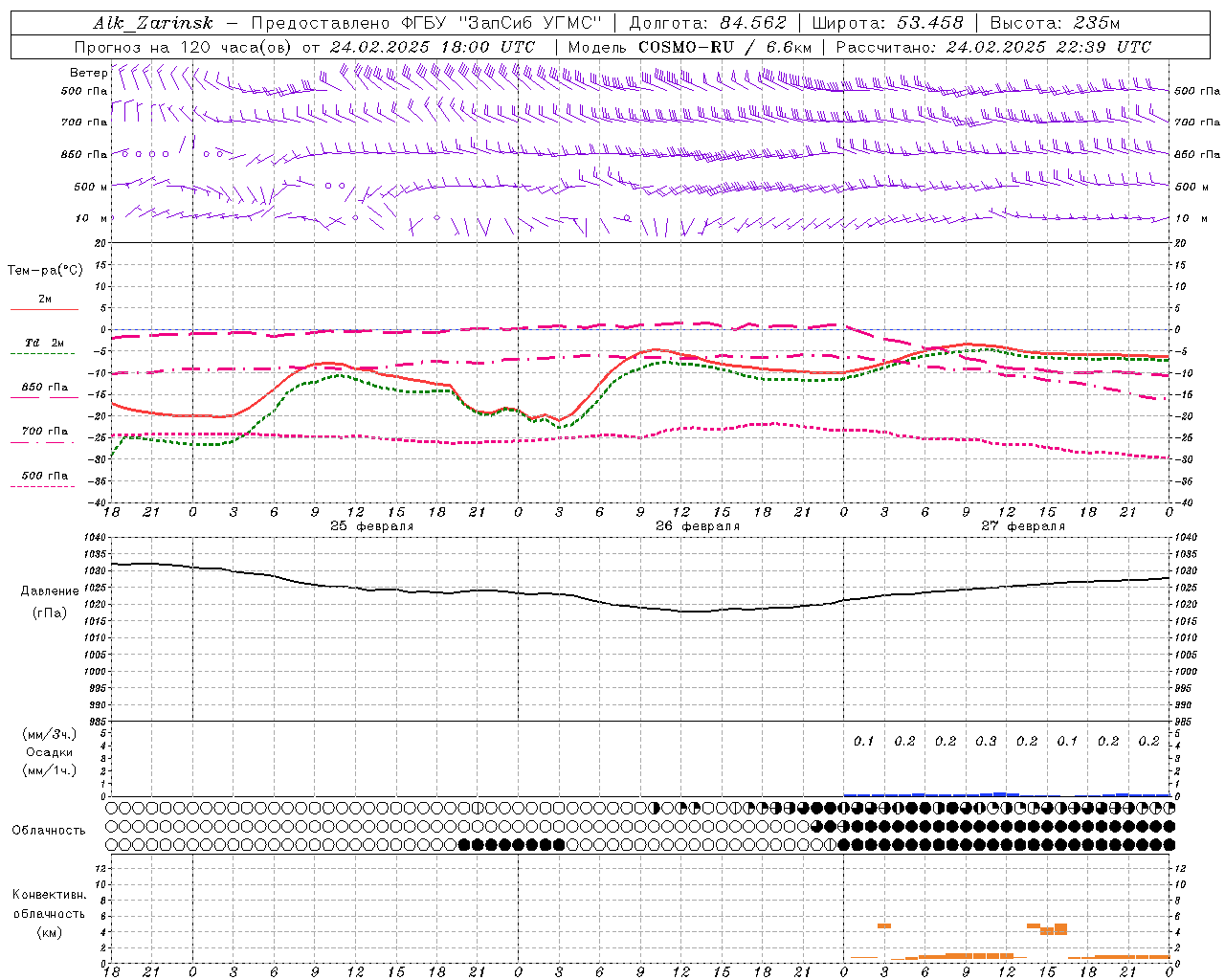Click the Тем-ра(°C) temperature axis label
Image resolution: width=1225 pixels, height=980 pixels.
(x=45, y=271)
